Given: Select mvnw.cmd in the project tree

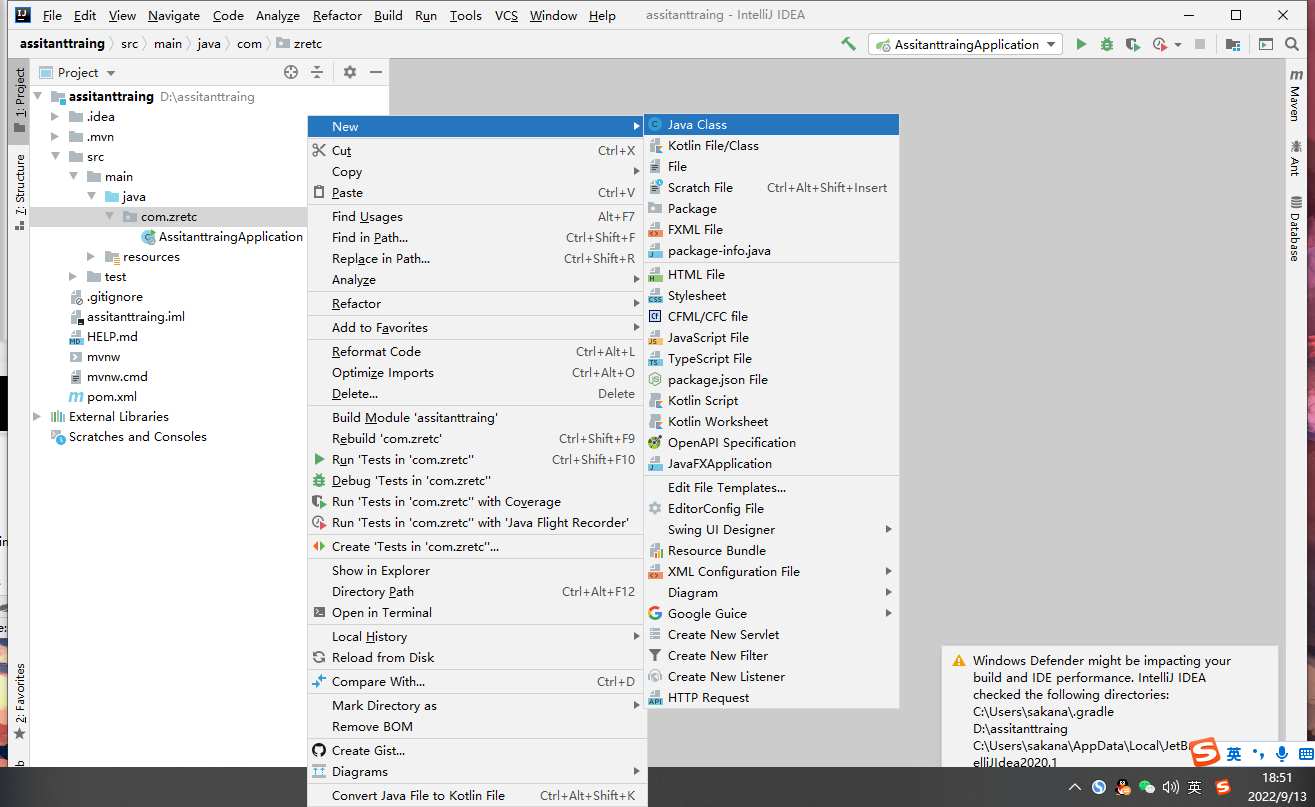Looking at the screenshot, I should [108, 377].
